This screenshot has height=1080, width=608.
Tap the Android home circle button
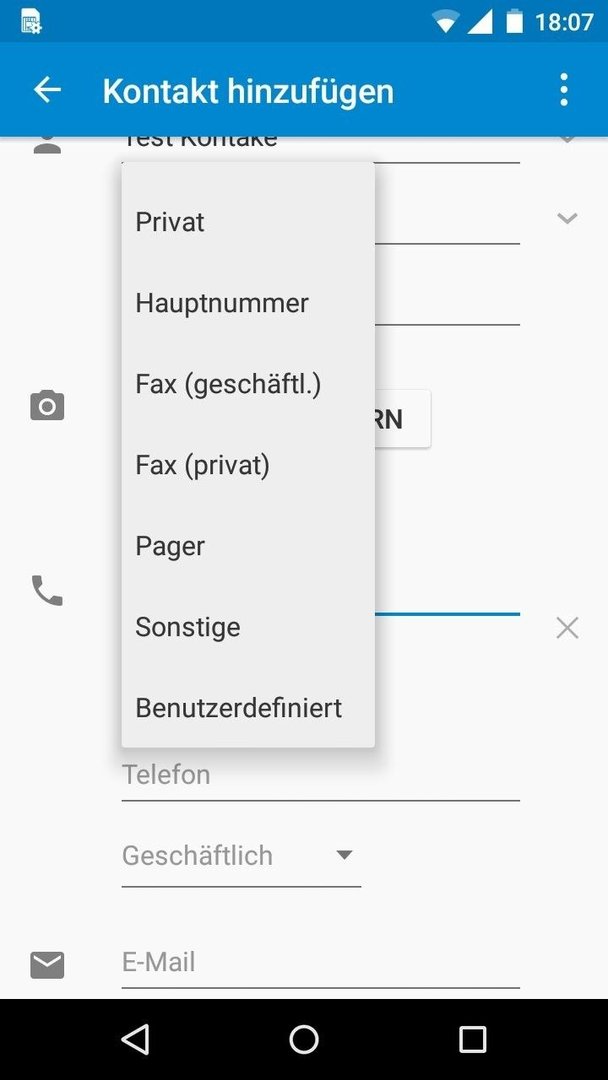pos(304,1039)
